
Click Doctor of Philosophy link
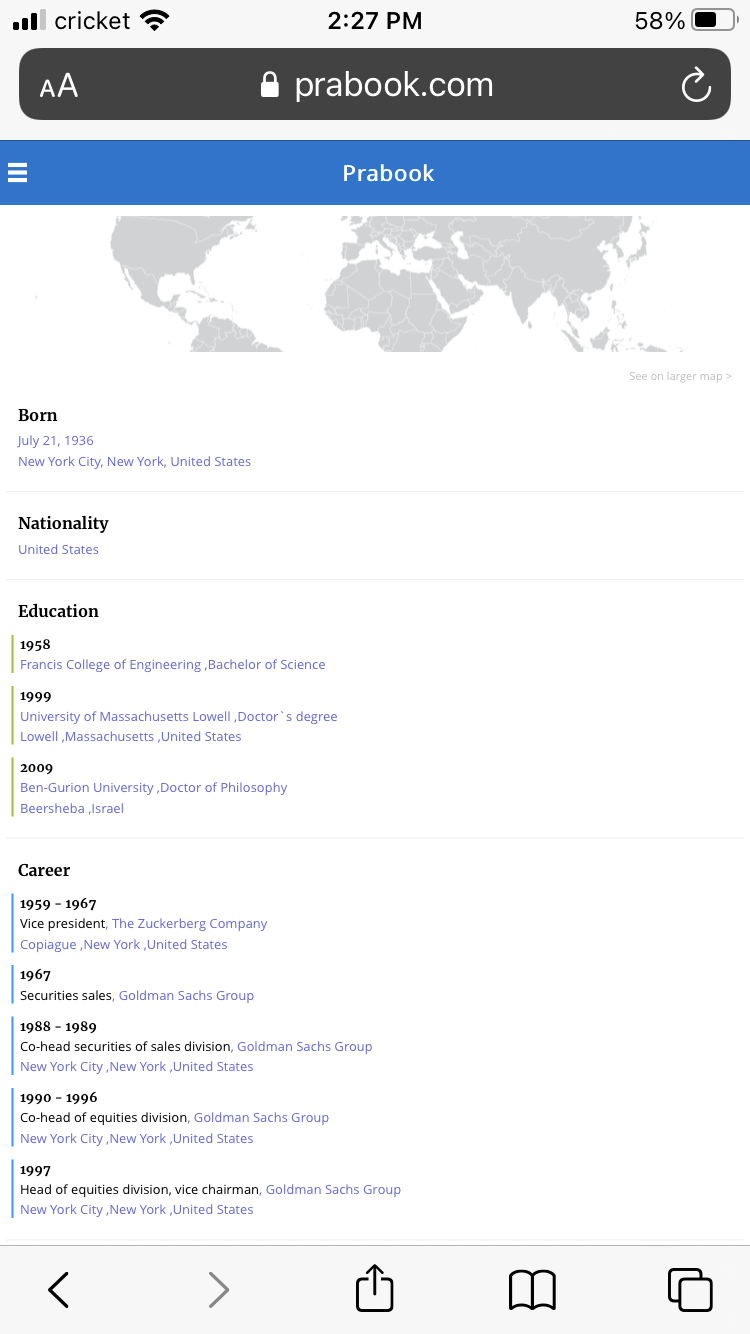(x=224, y=787)
